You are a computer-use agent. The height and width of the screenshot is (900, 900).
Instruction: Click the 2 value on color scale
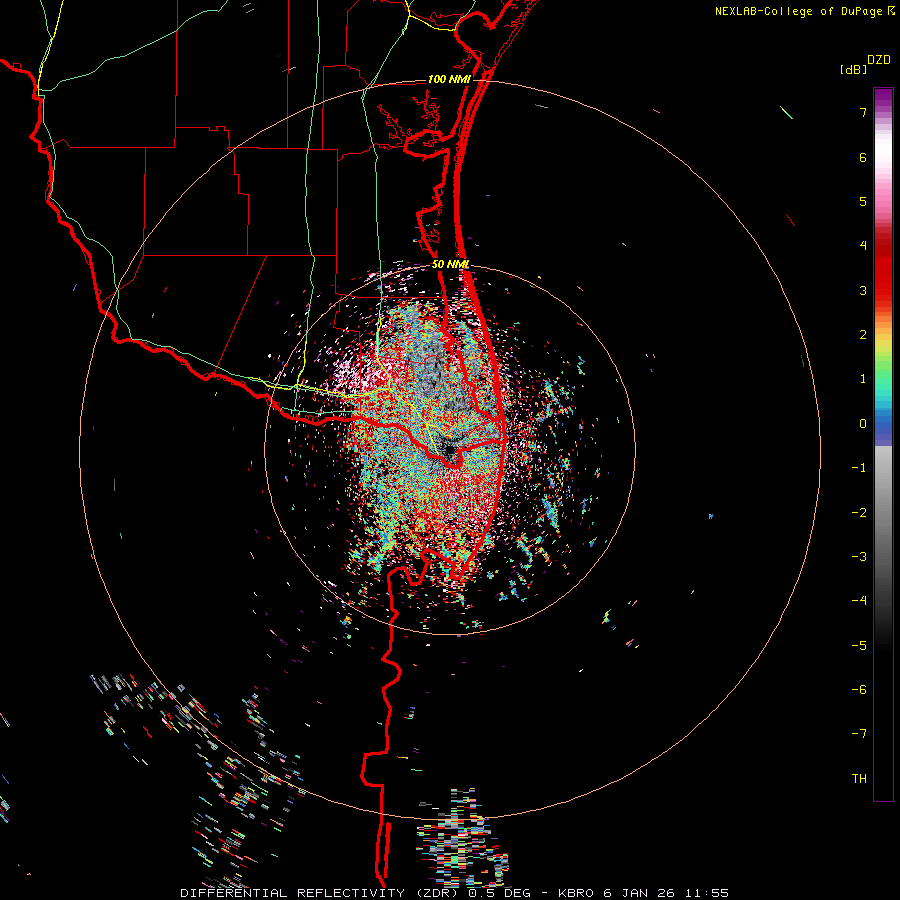(863, 335)
